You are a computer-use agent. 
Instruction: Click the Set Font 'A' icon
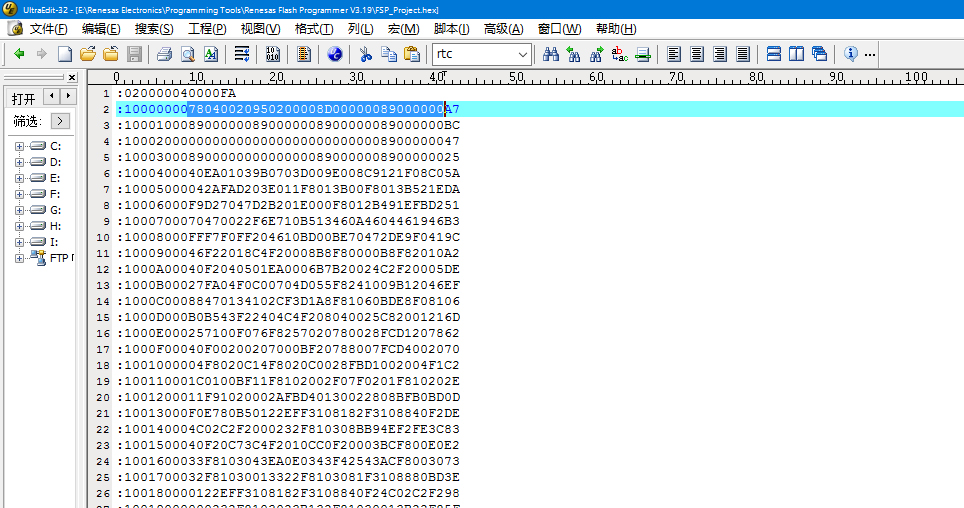pos(211,54)
